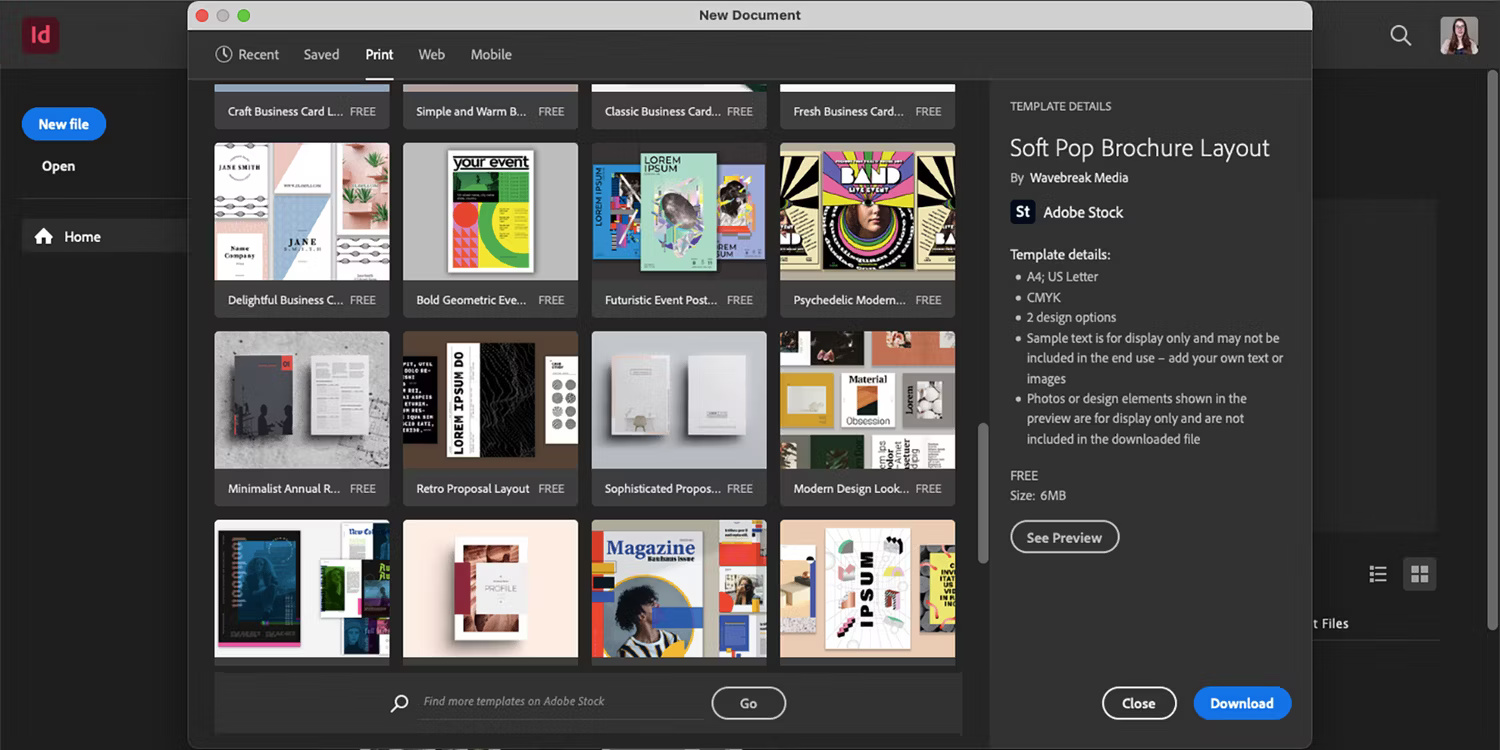This screenshot has height=750, width=1500.
Task: Click the template list scrollbar handle
Action: pos(983,492)
